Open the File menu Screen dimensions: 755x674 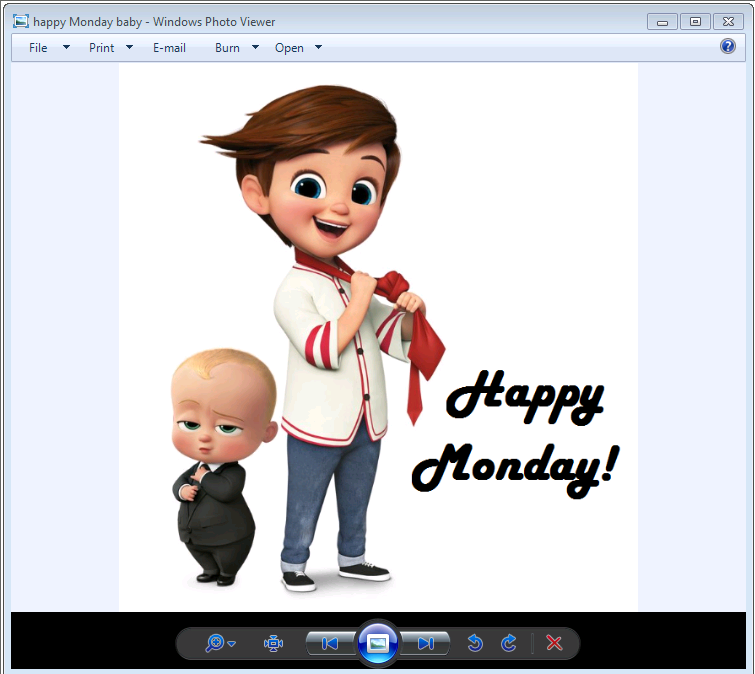click(38, 48)
